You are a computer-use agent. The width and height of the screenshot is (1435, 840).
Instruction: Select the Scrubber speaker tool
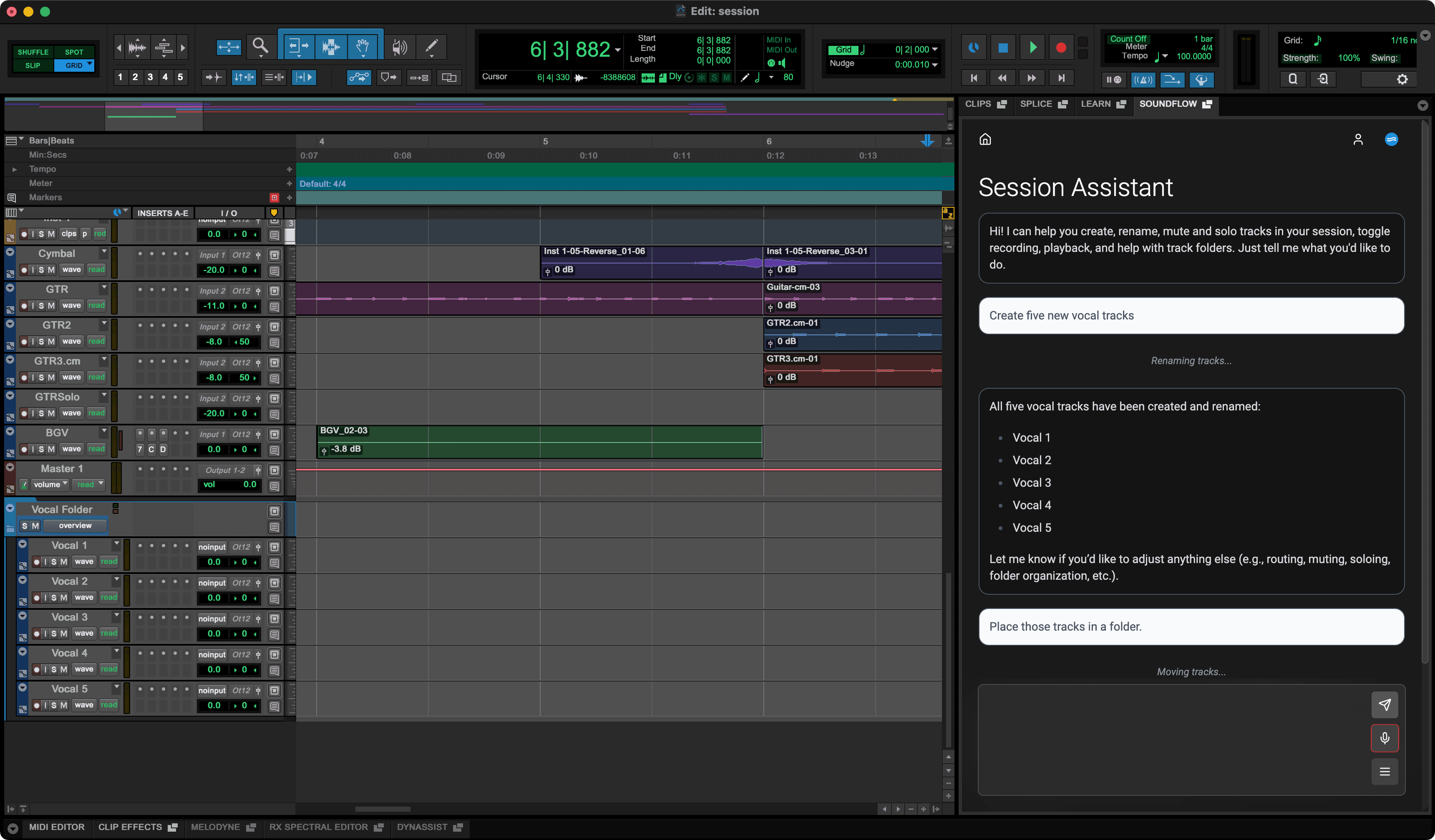pos(399,47)
